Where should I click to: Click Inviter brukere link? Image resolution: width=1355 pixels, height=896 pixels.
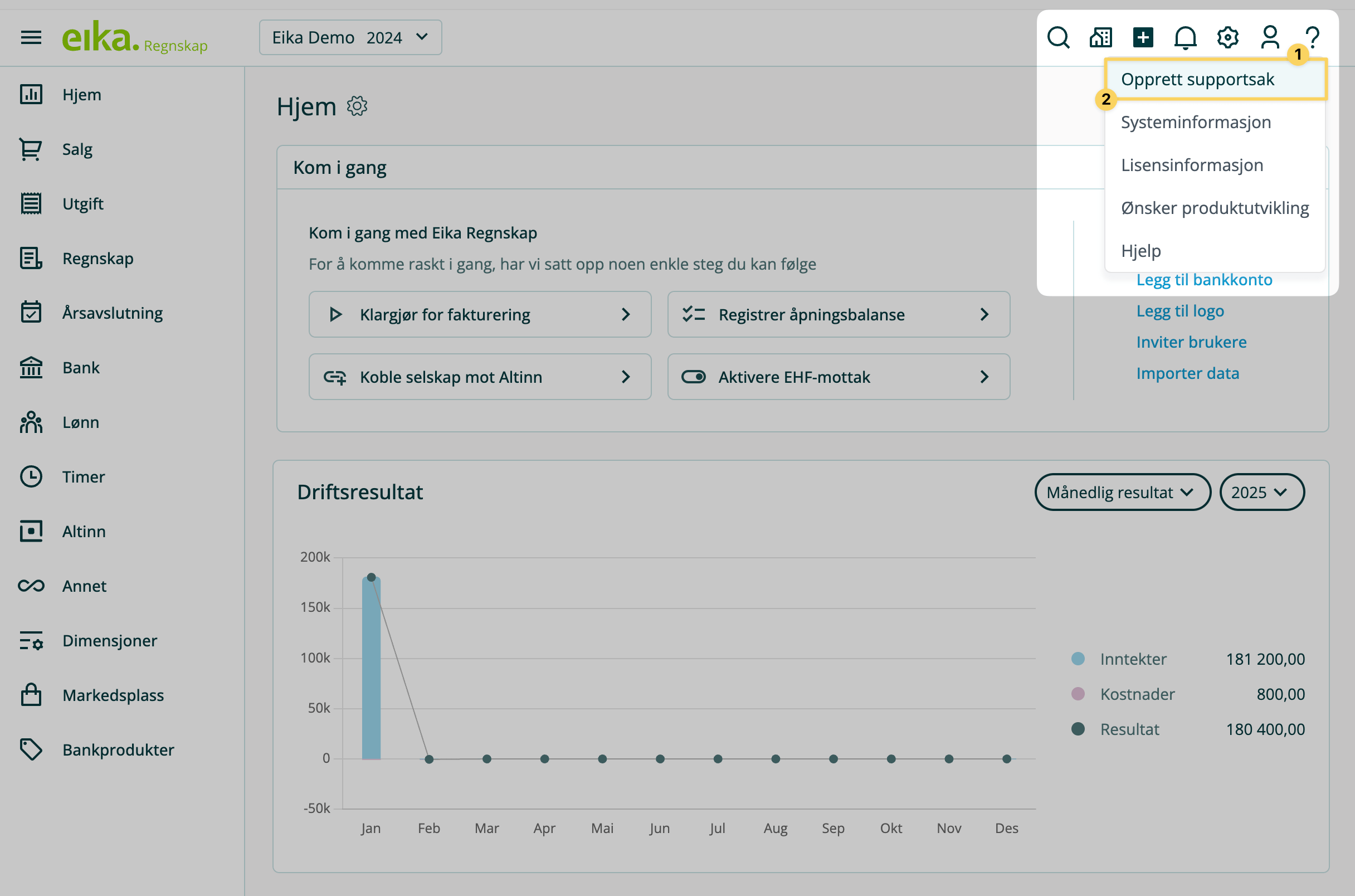pos(1191,342)
